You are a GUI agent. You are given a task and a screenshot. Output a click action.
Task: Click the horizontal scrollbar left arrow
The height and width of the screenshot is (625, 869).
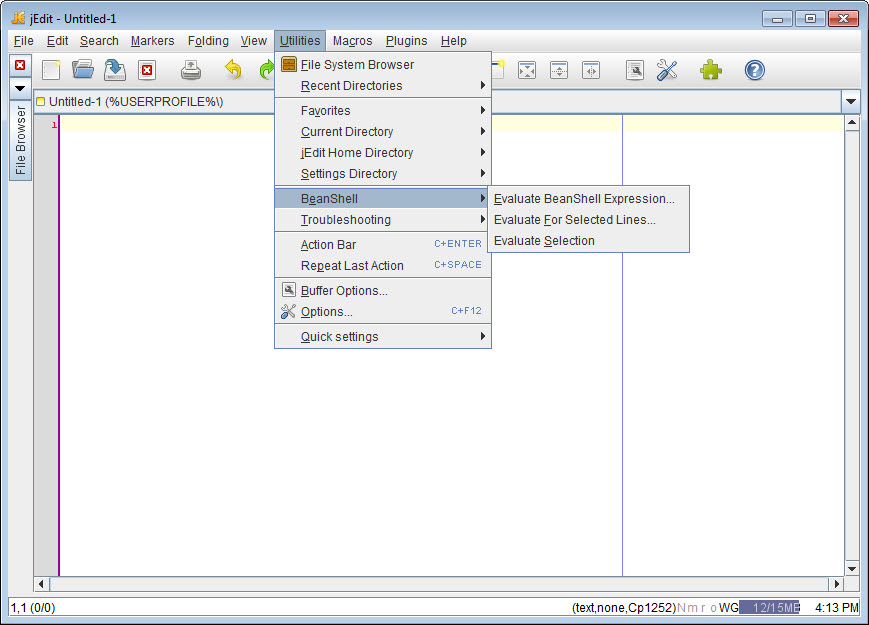point(42,584)
